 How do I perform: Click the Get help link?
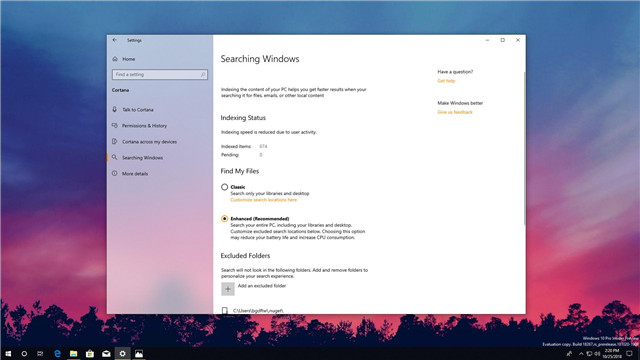(x=446, y=81)
